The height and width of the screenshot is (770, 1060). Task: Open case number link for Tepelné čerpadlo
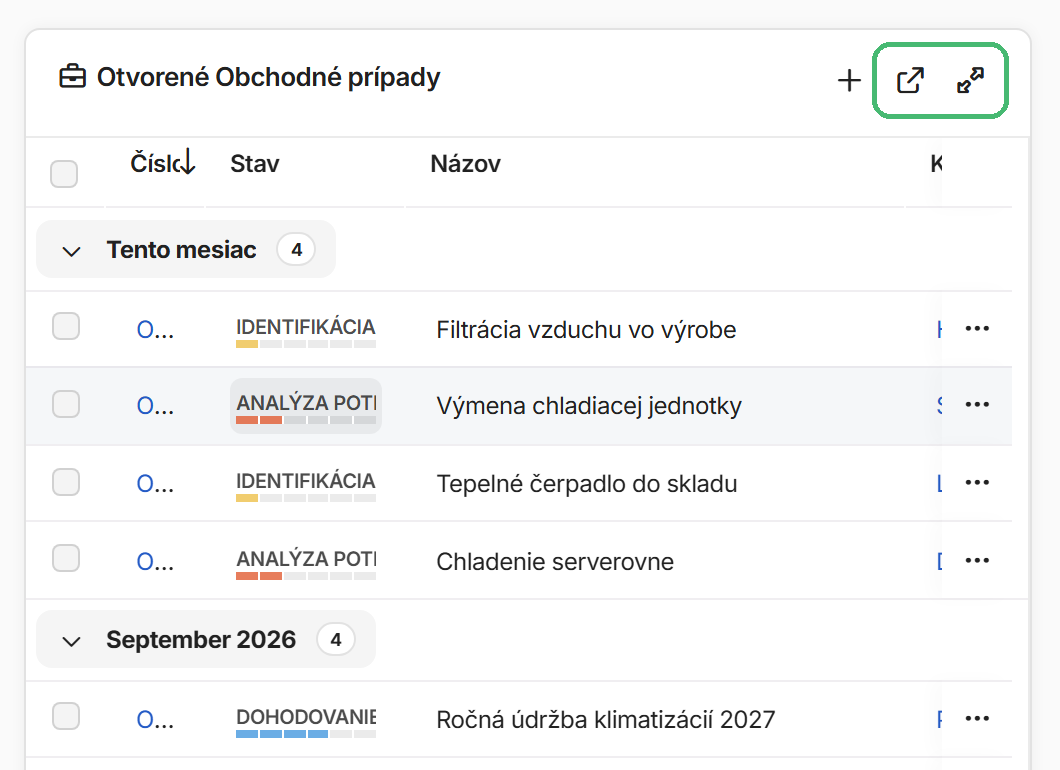pos(155,484)
